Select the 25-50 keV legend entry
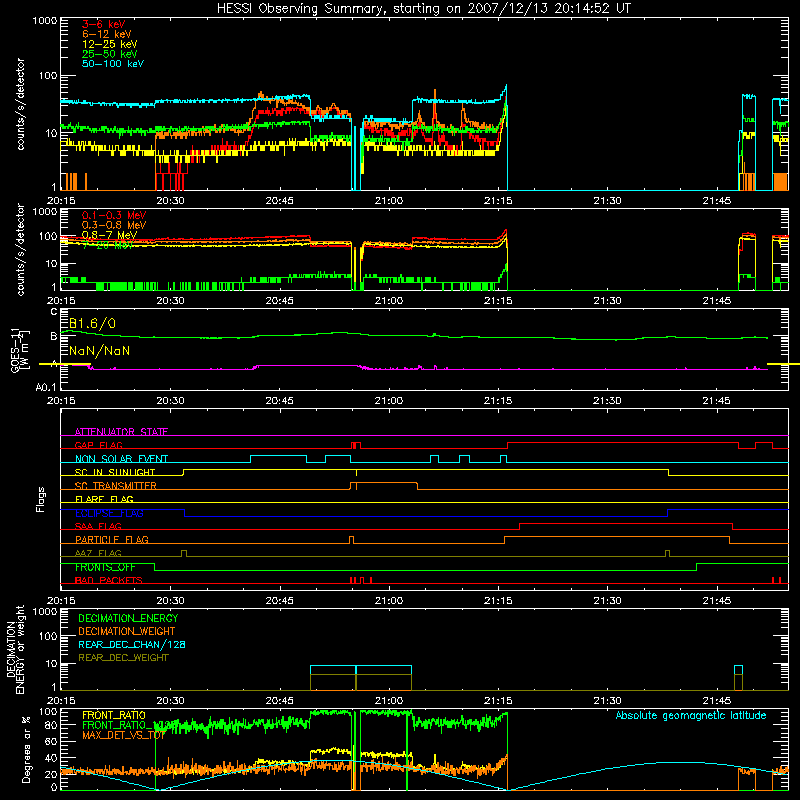800x800 pixels. pos(110,54)
